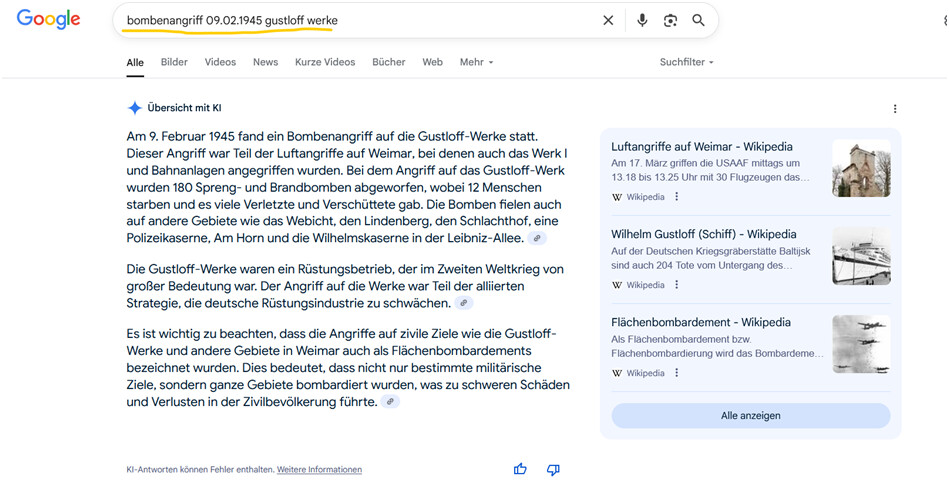Click the Übersicht mit KI sparkle icon
The width and height of the screenshot is (949, 485).
coord(134,108)
